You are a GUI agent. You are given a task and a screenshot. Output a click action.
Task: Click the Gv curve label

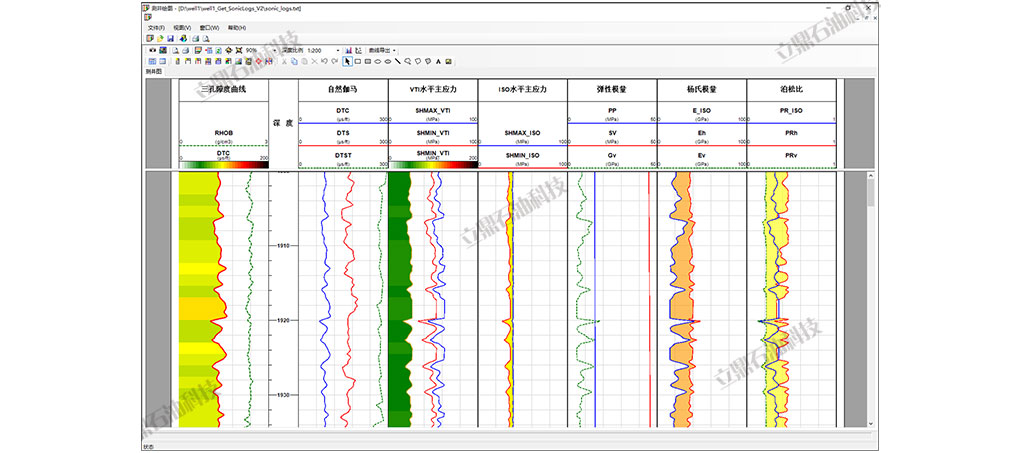point(613,155)
